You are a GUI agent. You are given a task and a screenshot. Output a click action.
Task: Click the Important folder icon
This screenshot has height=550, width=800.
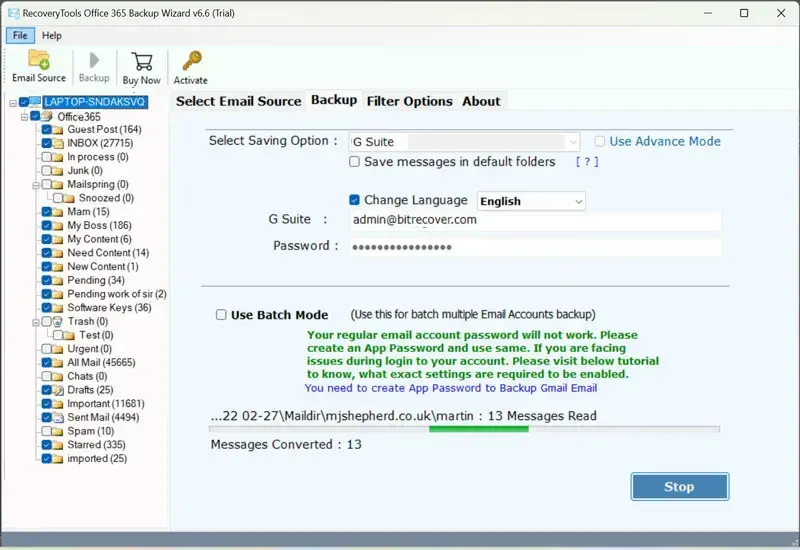coord(58,404)
